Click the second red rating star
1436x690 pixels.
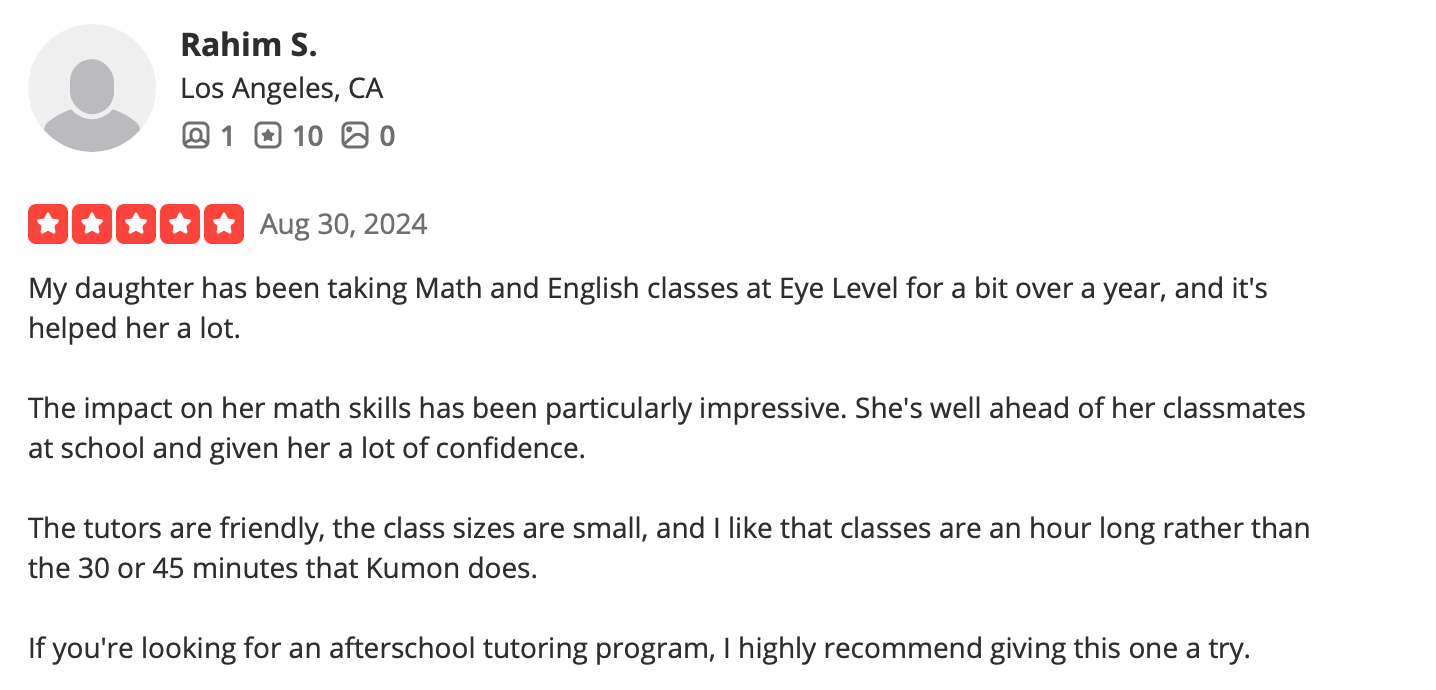point(92,224)
